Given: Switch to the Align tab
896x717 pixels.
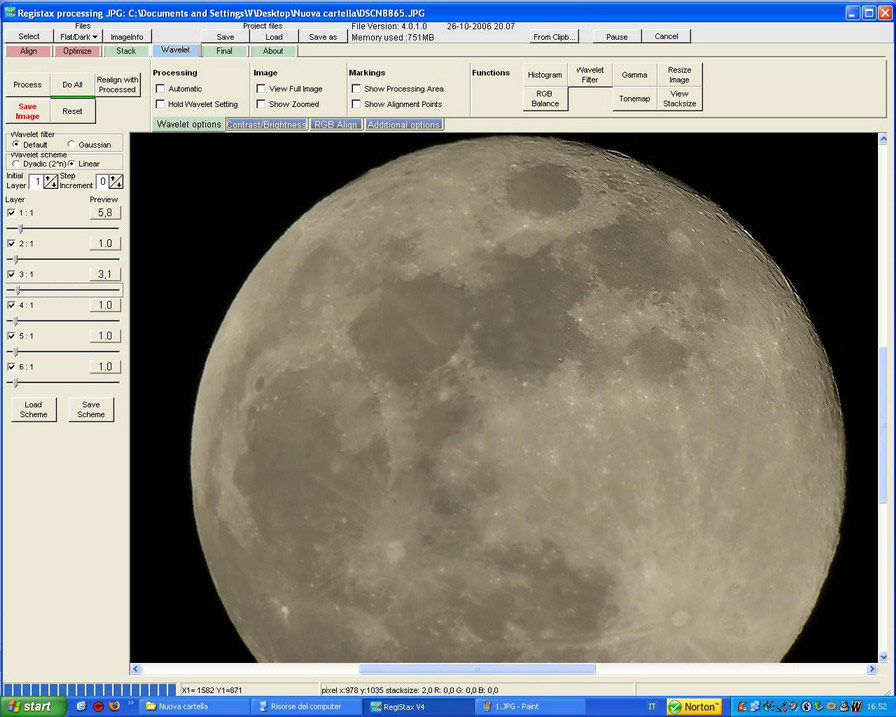Looking at the screenshot, I should click(28, 51).
